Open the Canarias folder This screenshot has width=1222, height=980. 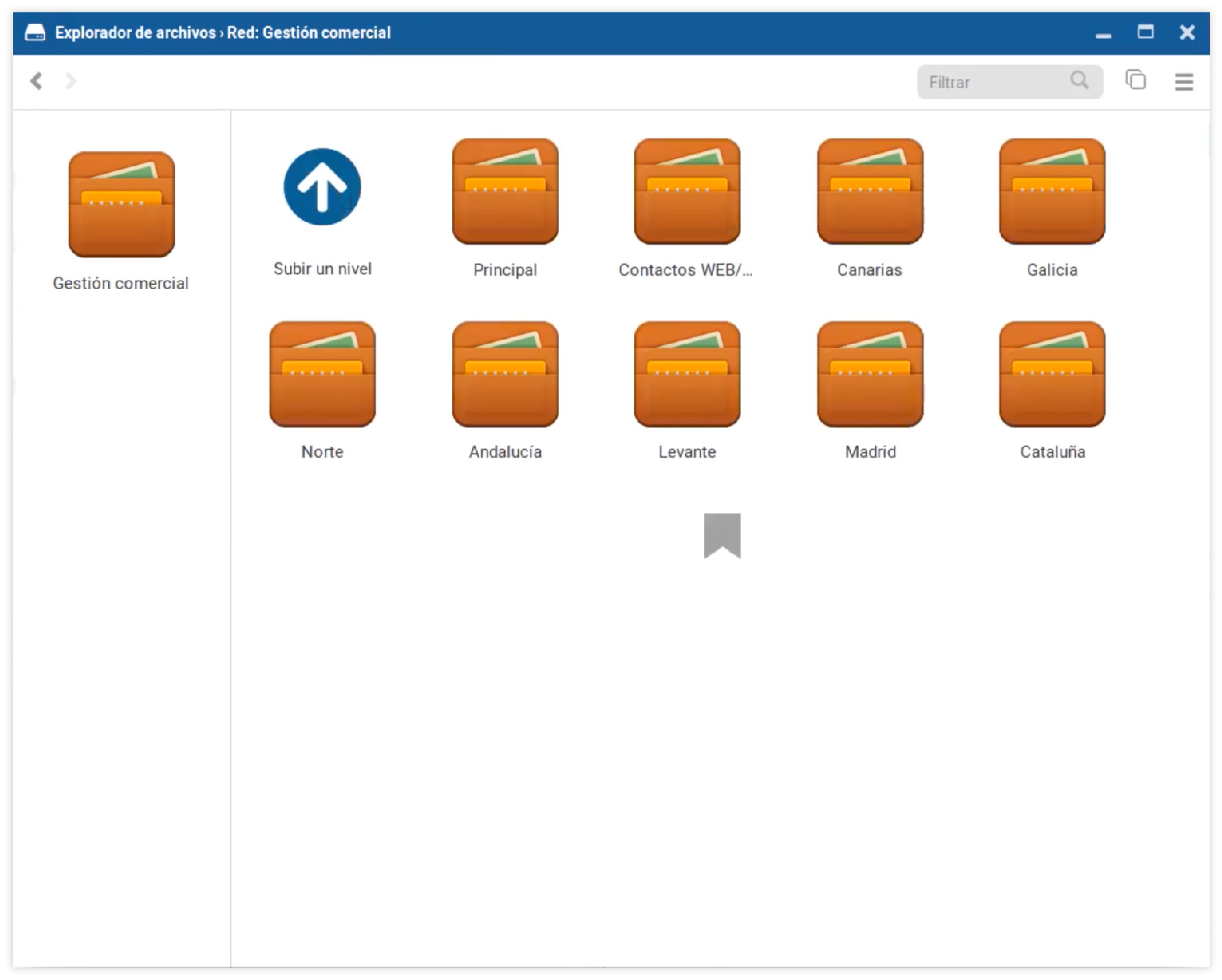tap(870, 192)
